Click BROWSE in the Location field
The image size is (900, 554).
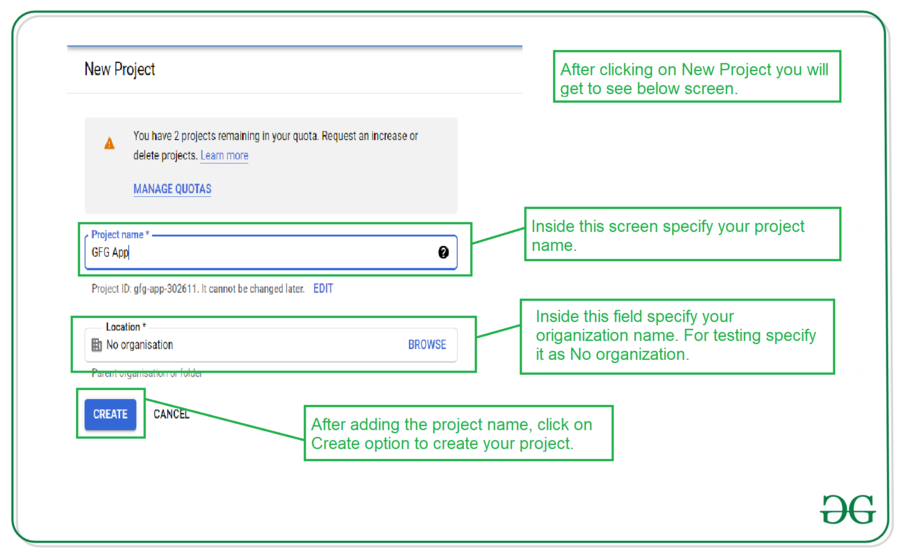coord(427,344)
